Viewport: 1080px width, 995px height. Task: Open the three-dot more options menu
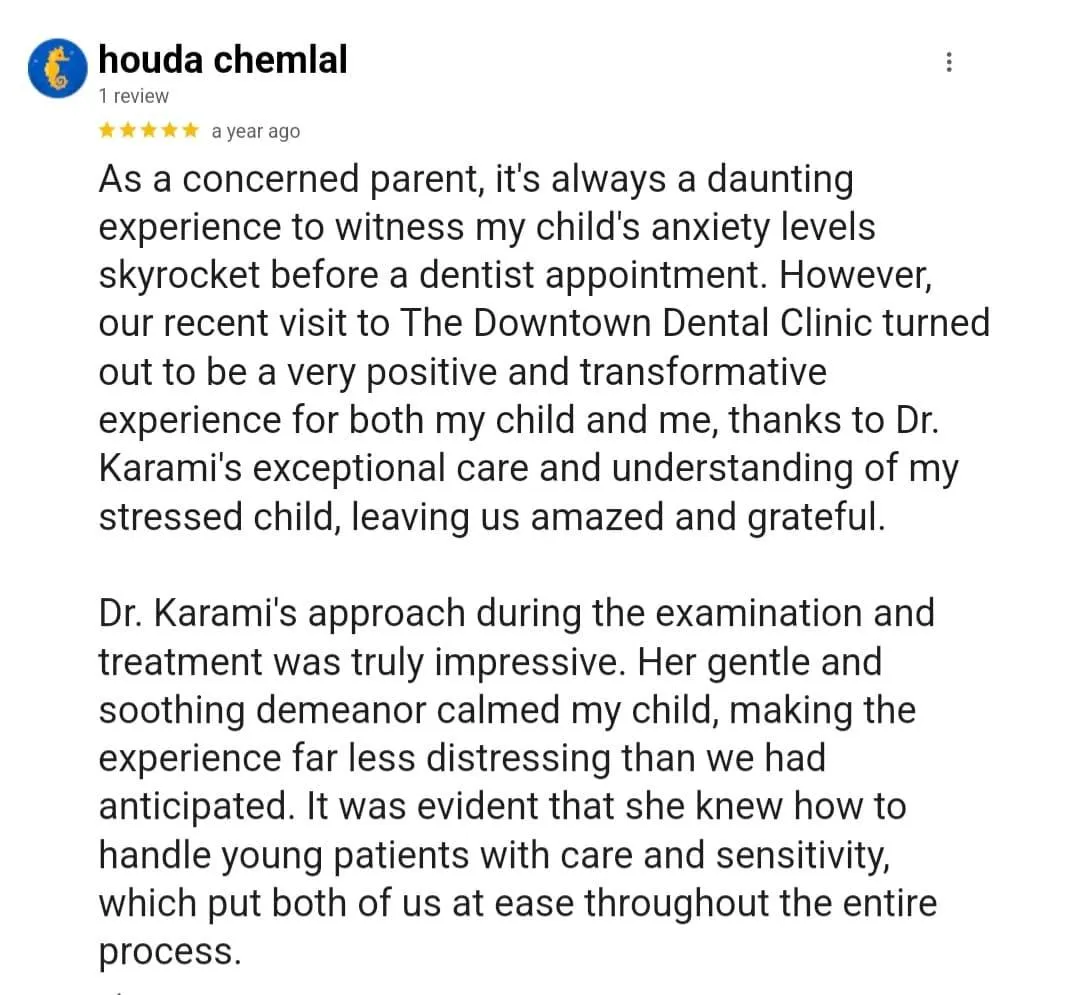click(949, 62)
